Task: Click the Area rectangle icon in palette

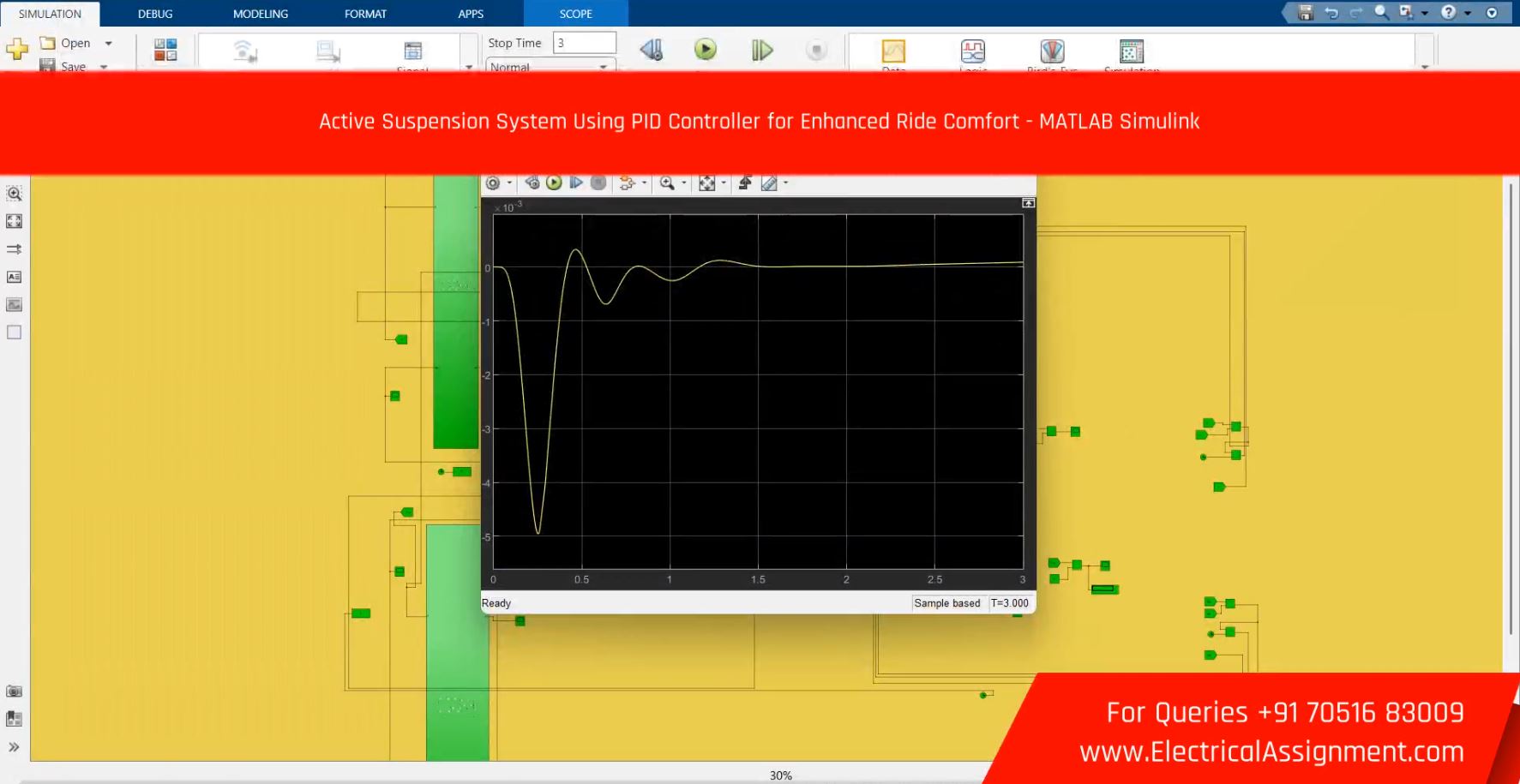Action: (x=14, y=332)
